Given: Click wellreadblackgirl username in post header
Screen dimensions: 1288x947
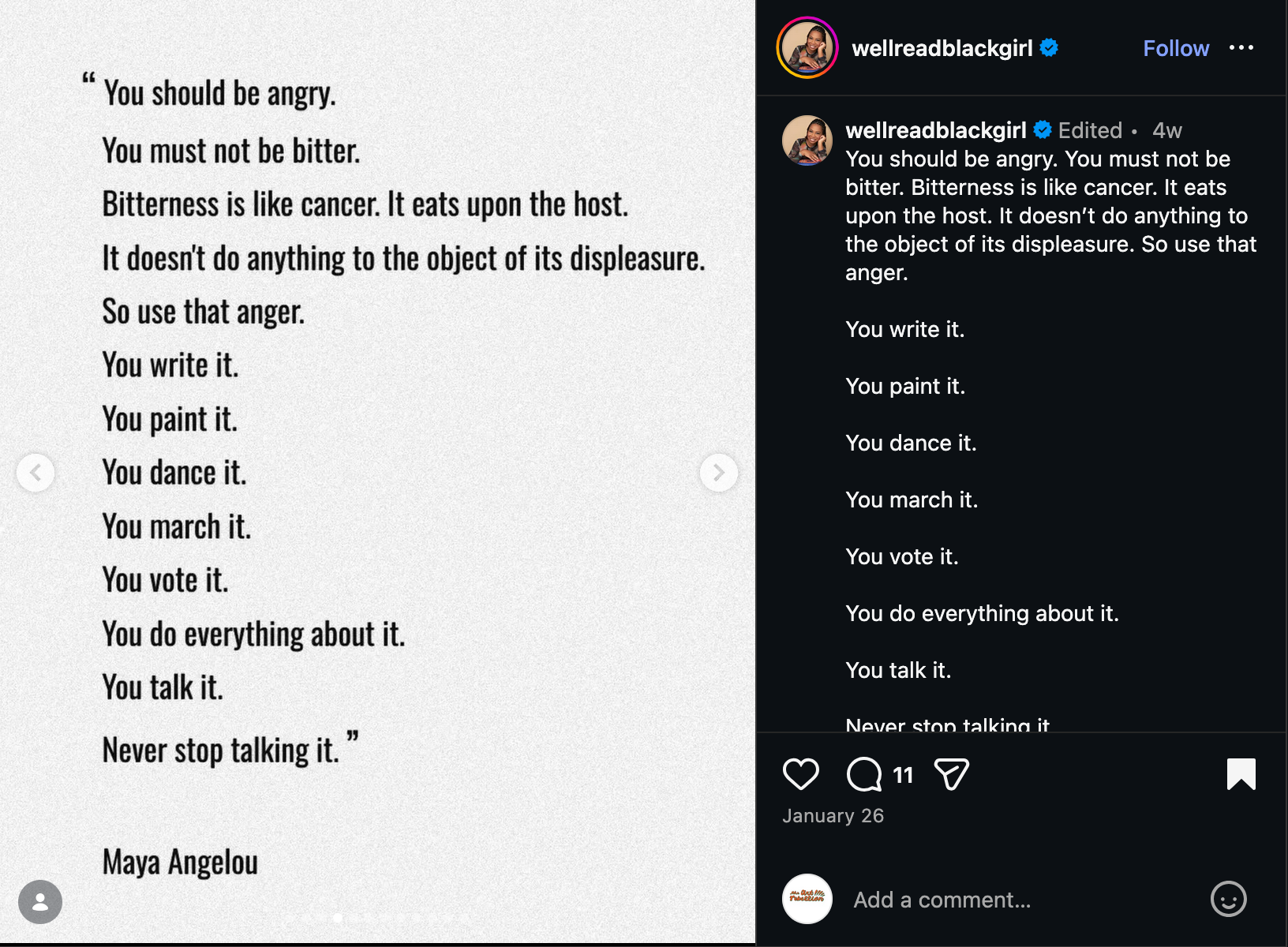Looking at the screenshot, I should (942, 48).
